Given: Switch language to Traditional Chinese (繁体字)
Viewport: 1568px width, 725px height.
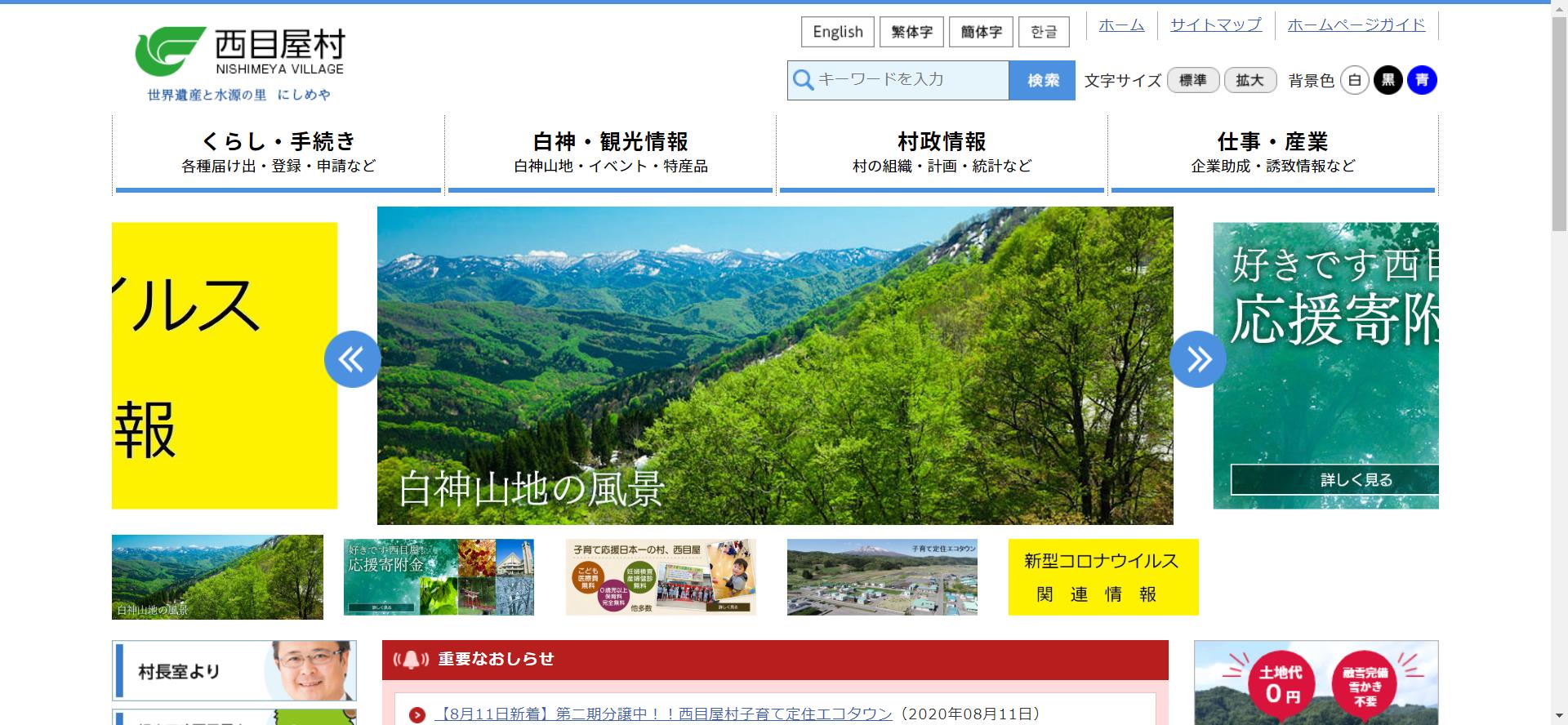Looking at the screenshot, I should coord(911,32).
